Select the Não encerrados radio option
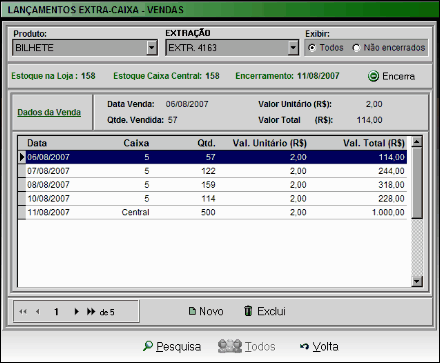Viewport: 440px width, 363px height. coord(356,48)
